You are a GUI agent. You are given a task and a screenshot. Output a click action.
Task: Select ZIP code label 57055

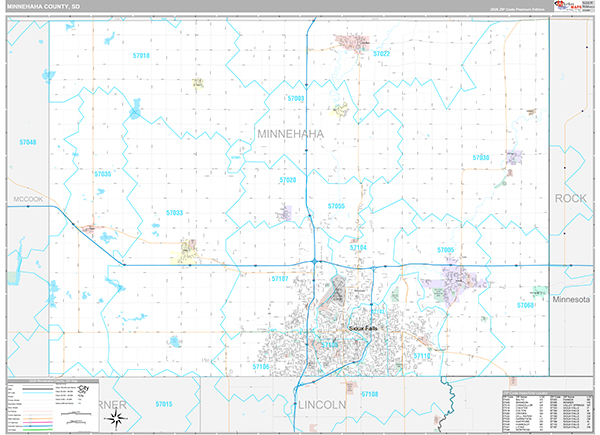pos(336,206)
